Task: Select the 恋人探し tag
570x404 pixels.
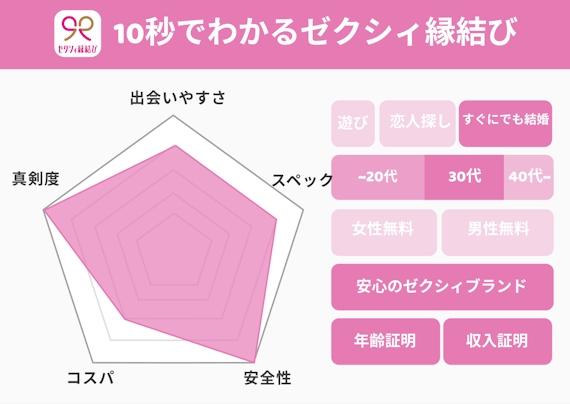Action: click(417, 123)
